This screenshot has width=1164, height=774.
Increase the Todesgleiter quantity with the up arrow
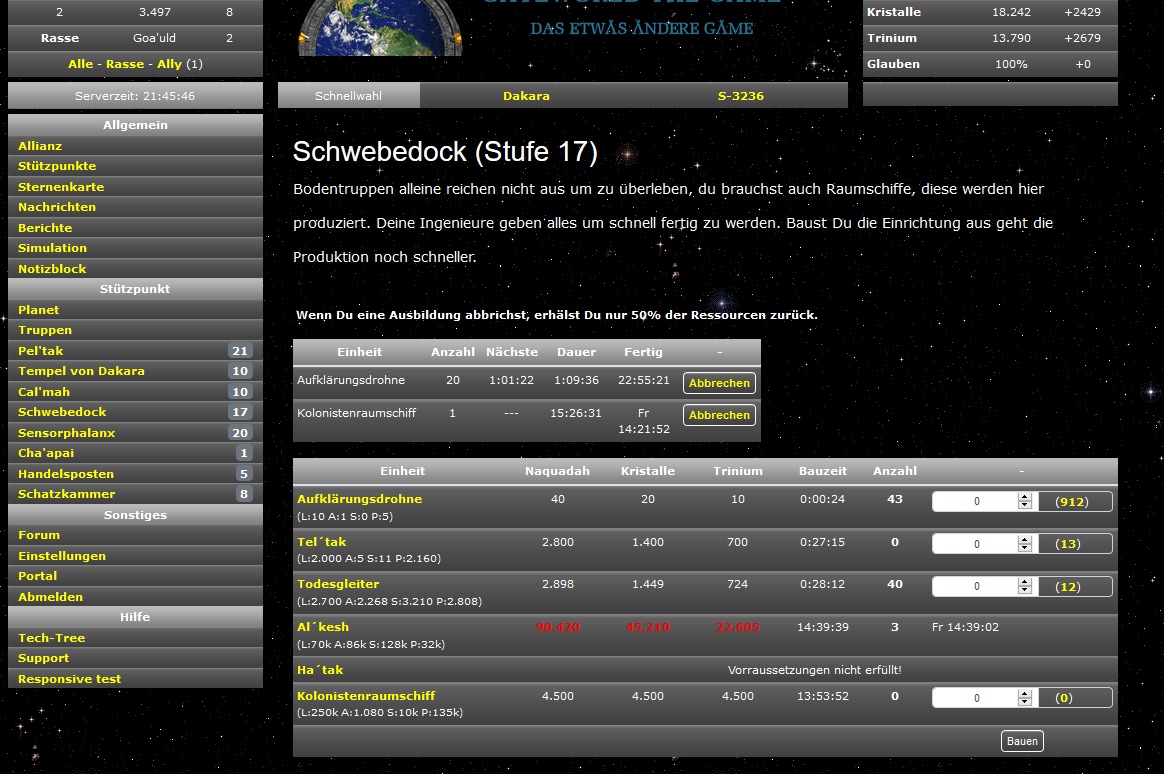click(x=1024, y=582)
